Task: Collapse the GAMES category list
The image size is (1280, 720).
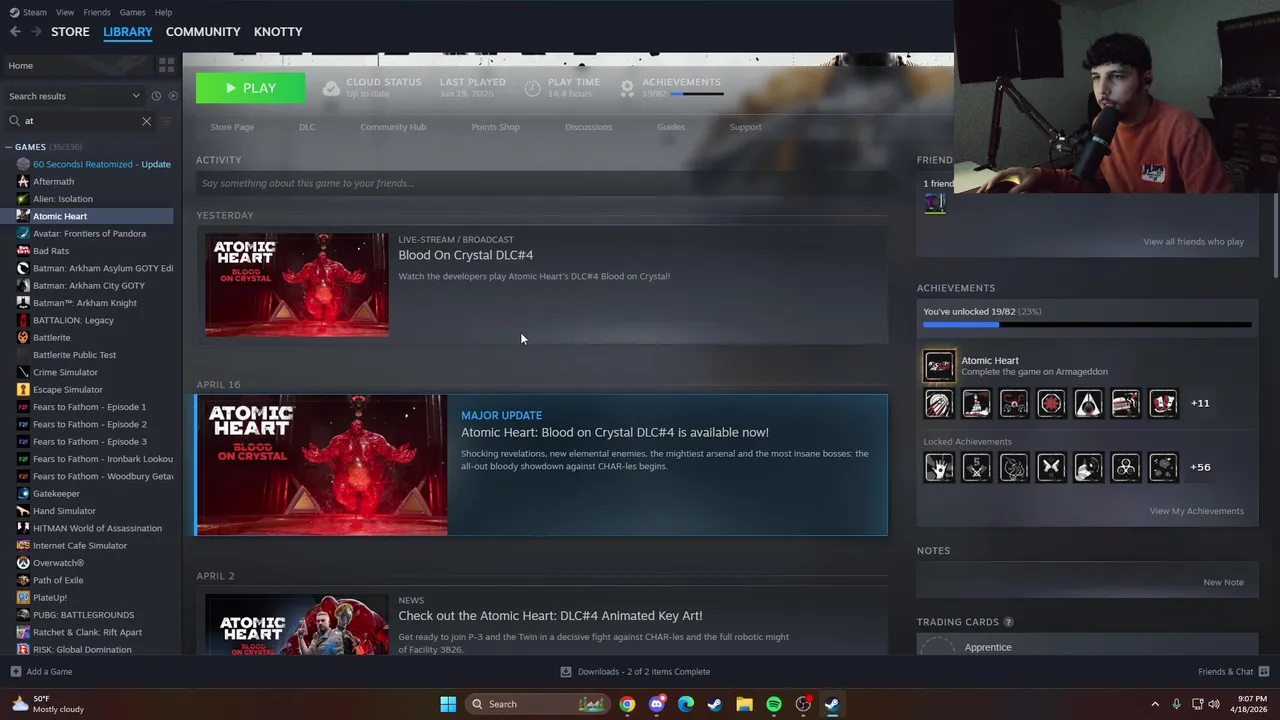Action: tap(9, 147)
